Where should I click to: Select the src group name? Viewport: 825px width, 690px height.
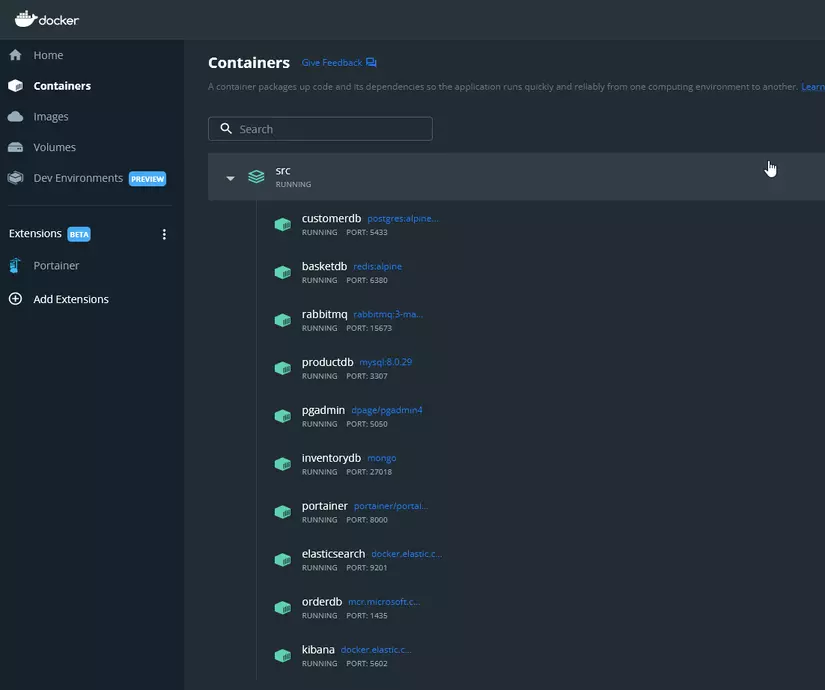(283, 171)
